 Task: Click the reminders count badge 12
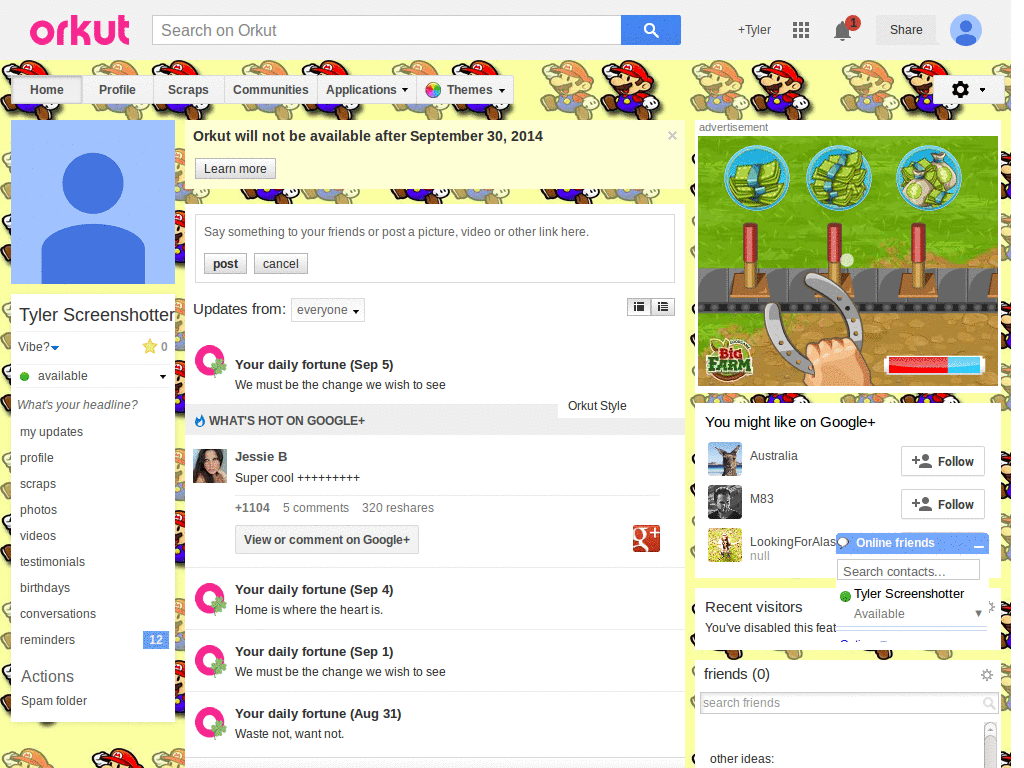pyautogui.click(x=155, y=639)
